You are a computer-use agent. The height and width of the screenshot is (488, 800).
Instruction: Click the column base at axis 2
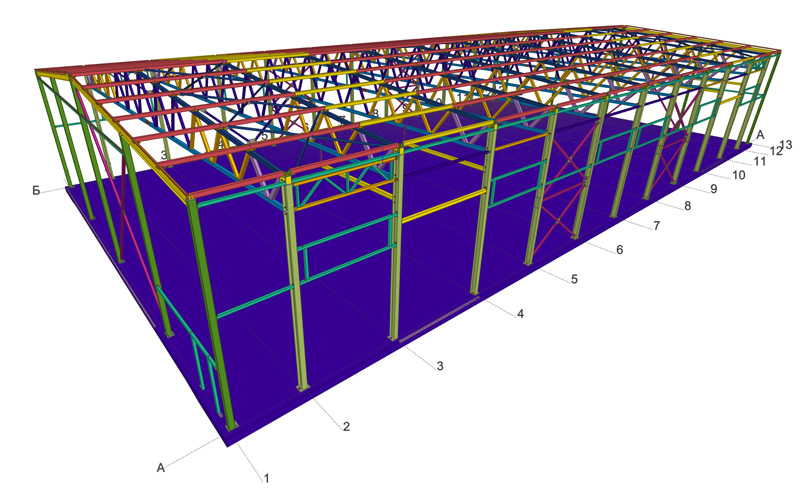tap(301, 386)
